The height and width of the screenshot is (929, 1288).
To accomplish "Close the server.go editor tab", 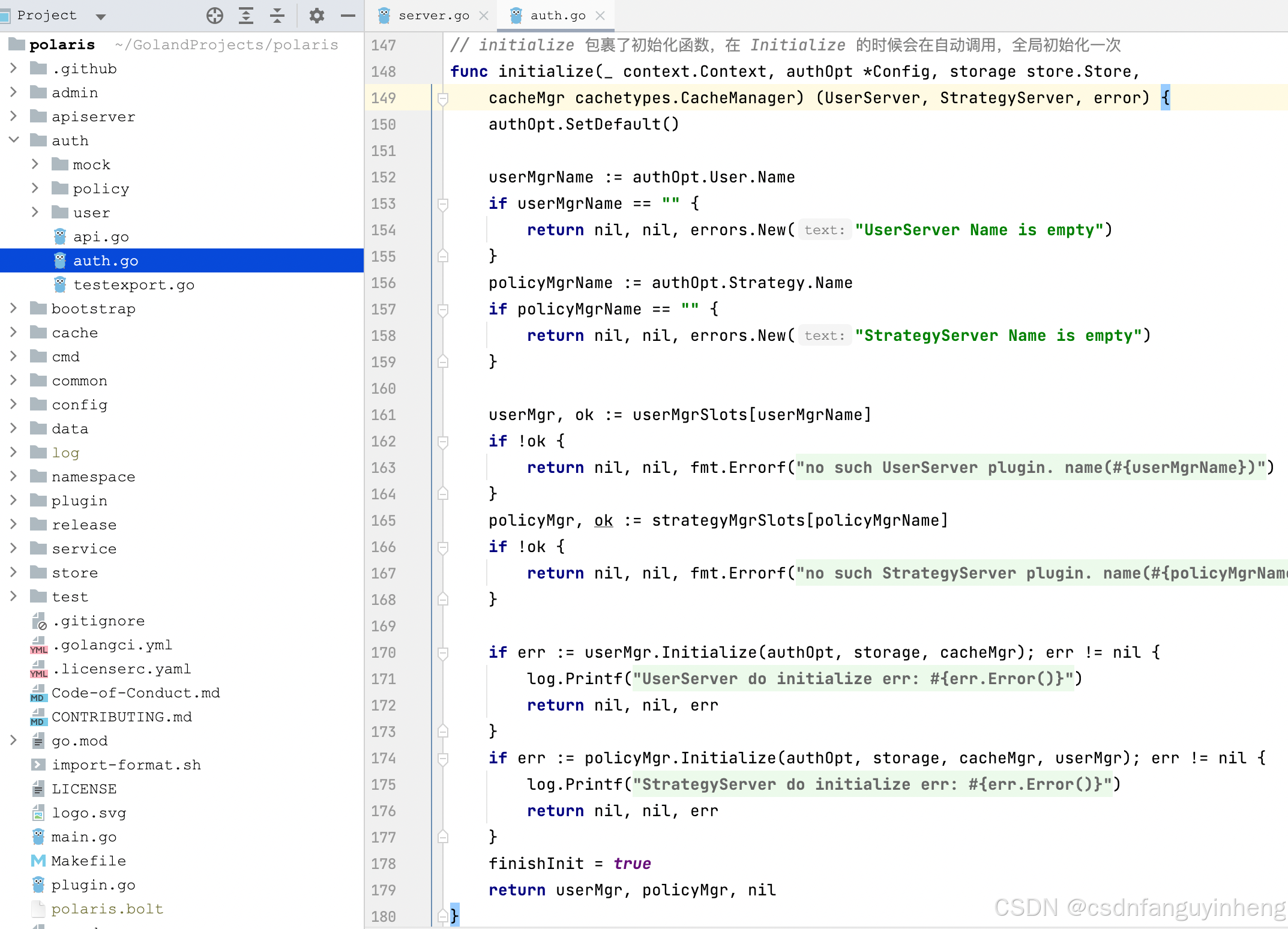I will 484,16.
